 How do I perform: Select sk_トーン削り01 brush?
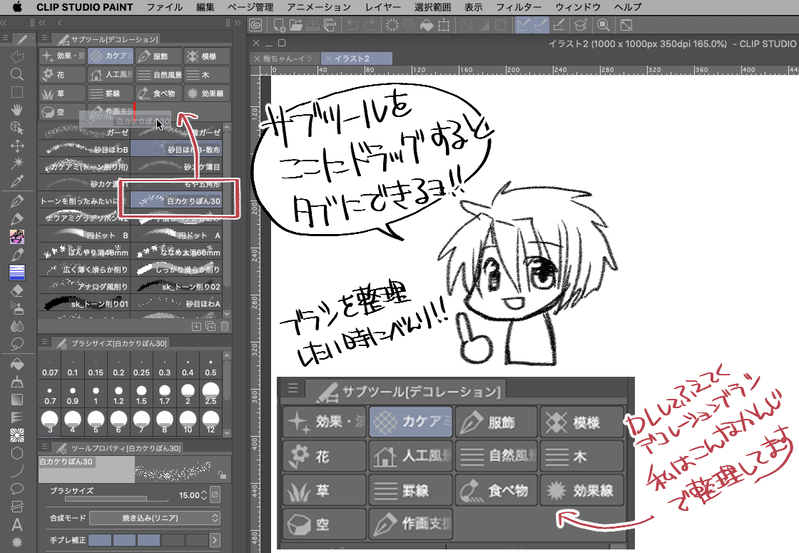(x=84, y=303)
